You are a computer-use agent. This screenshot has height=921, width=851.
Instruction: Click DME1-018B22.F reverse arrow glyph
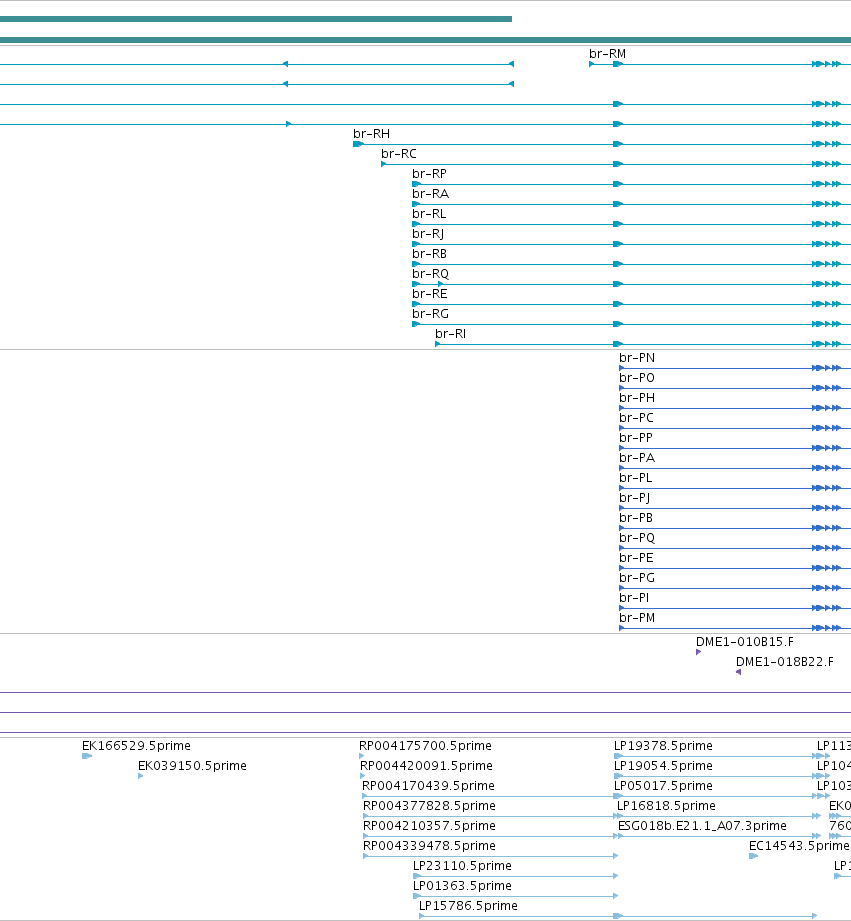pyautogui.click(x=738, y=672)
